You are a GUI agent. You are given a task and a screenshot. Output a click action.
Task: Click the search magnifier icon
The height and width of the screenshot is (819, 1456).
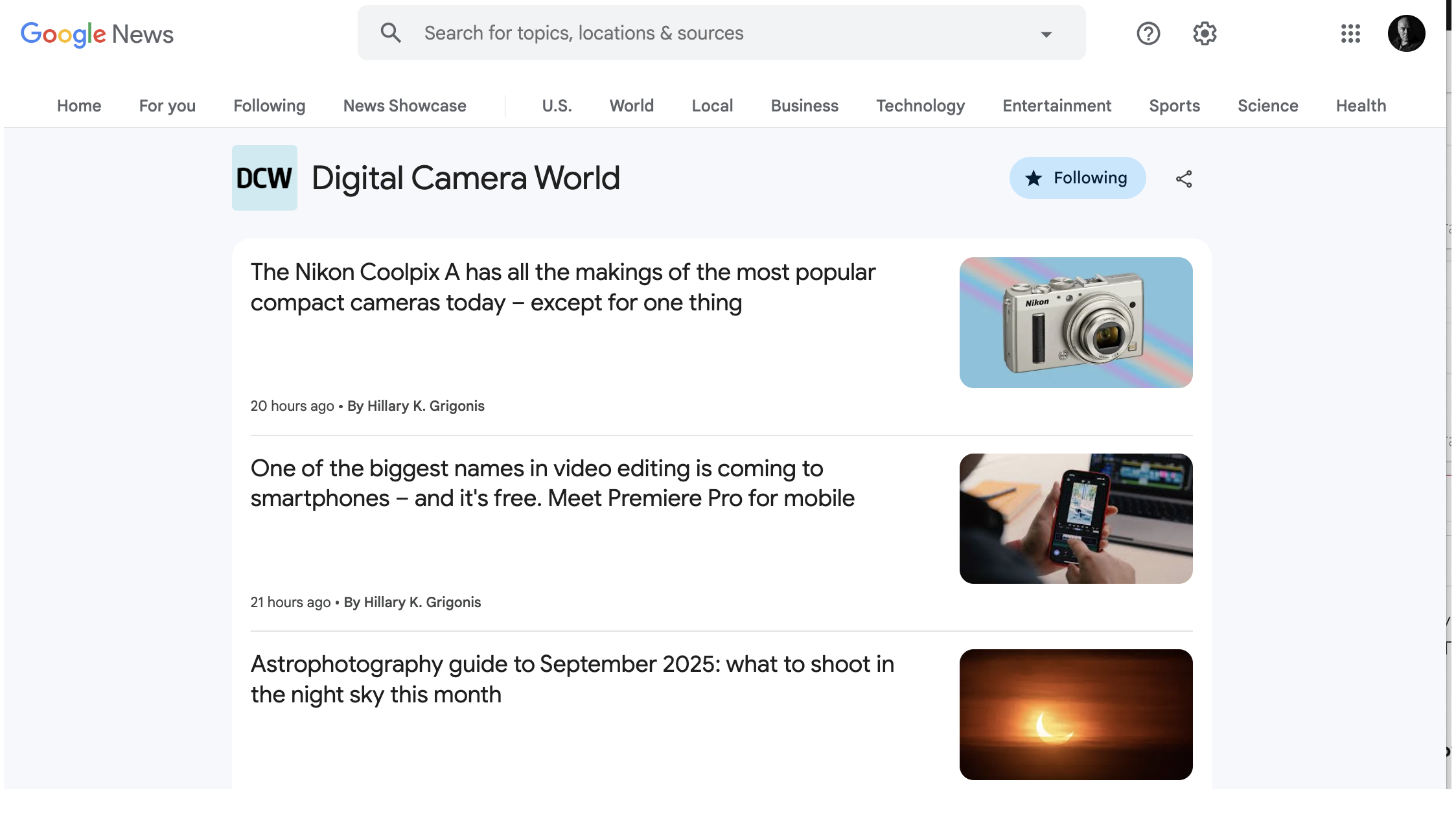tap(391, 33)
